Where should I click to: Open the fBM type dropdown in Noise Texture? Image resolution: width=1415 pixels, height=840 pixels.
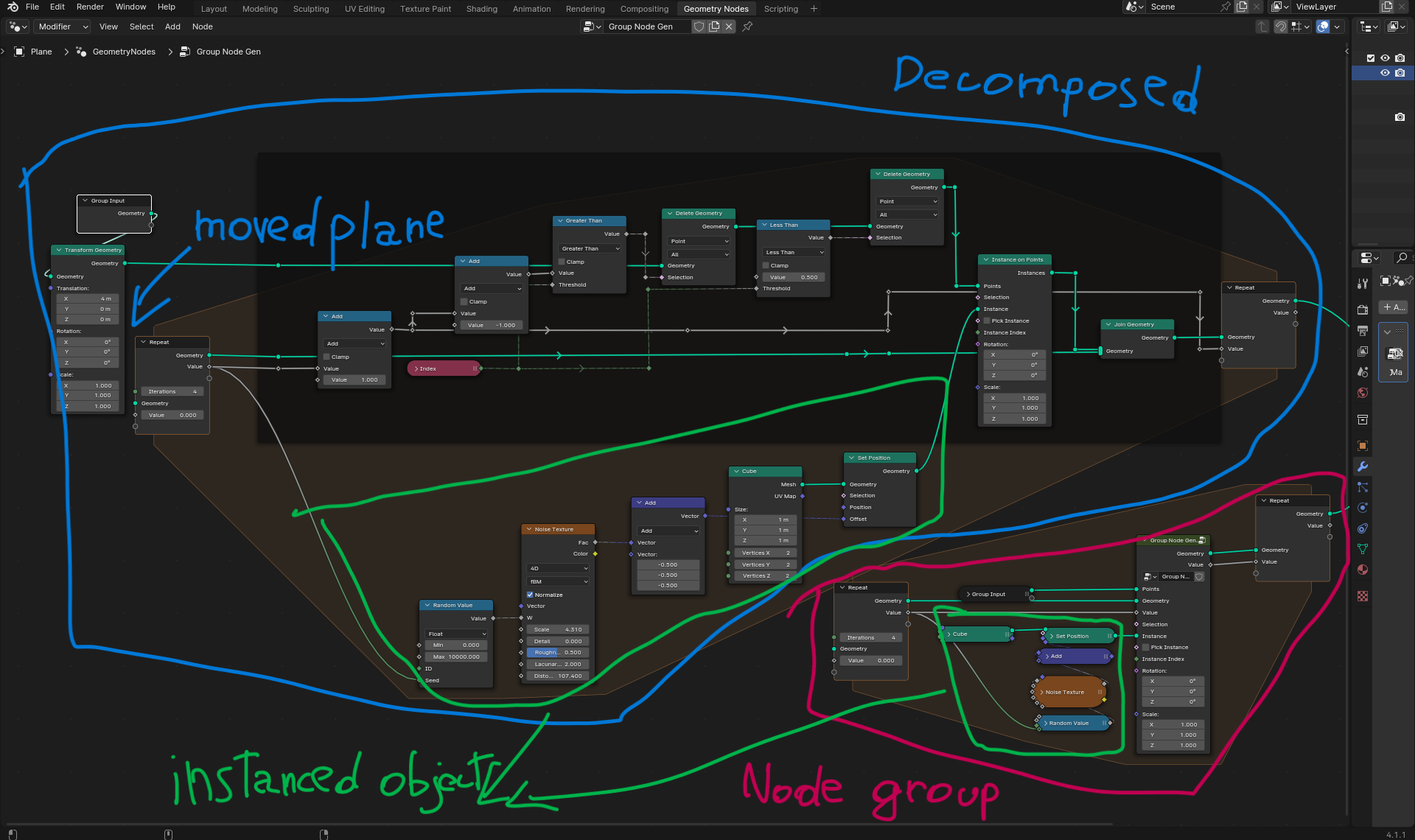pos(558,581)
